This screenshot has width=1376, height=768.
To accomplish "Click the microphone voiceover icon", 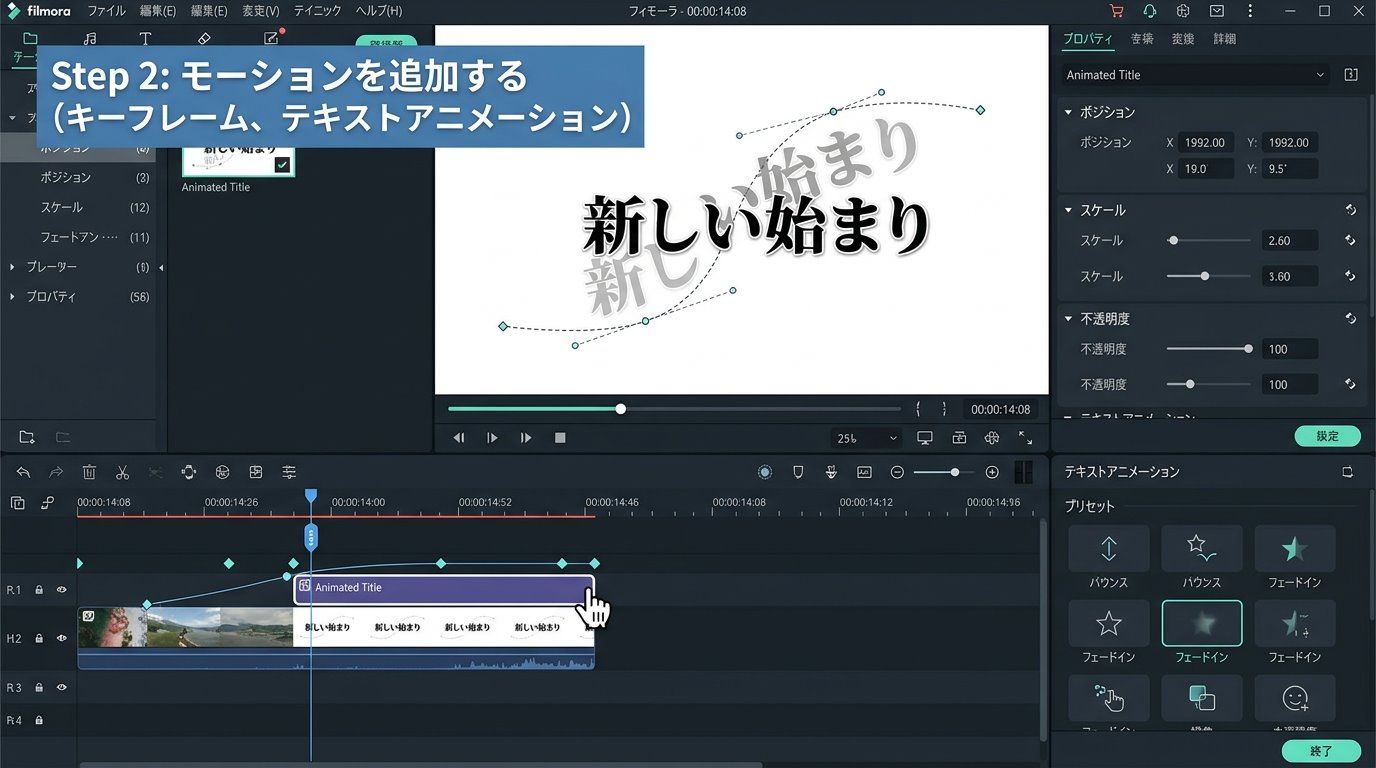I will tap(831, 472).
